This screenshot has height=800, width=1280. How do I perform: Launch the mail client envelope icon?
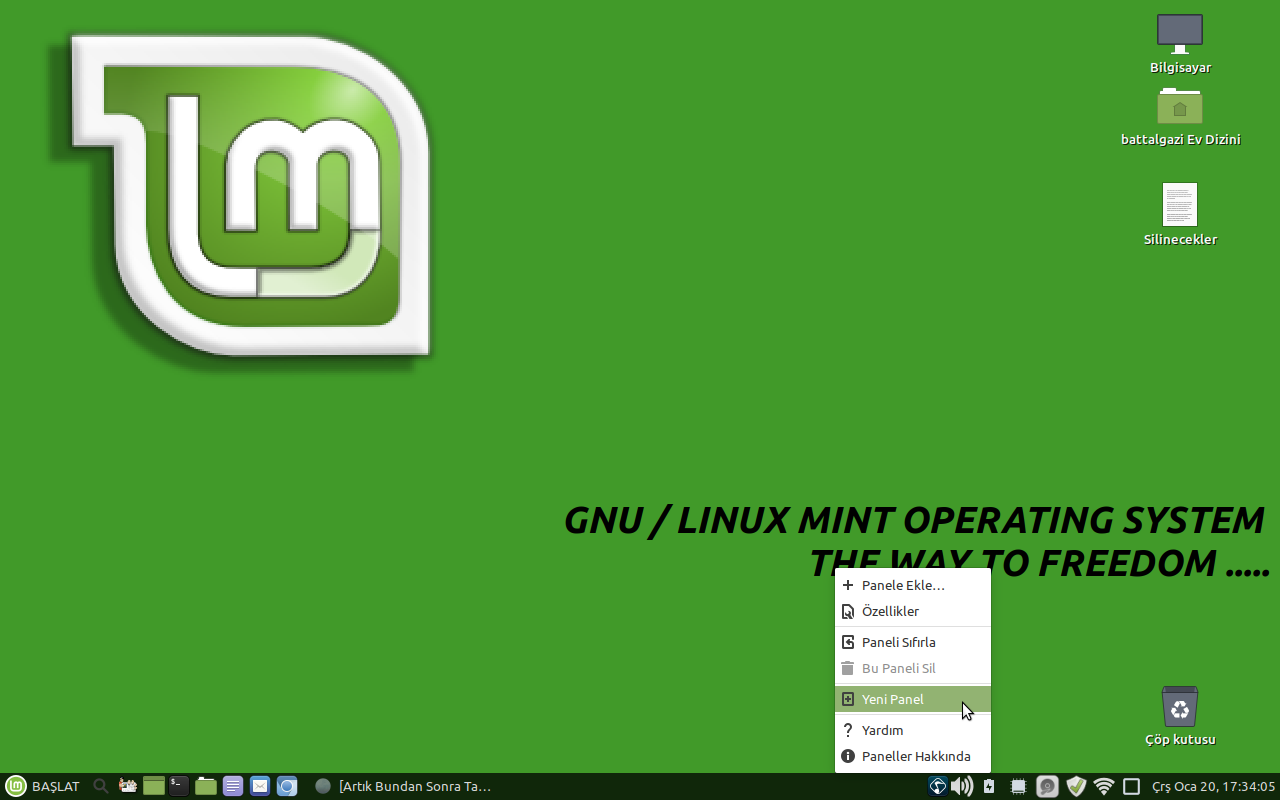[260, 786]
